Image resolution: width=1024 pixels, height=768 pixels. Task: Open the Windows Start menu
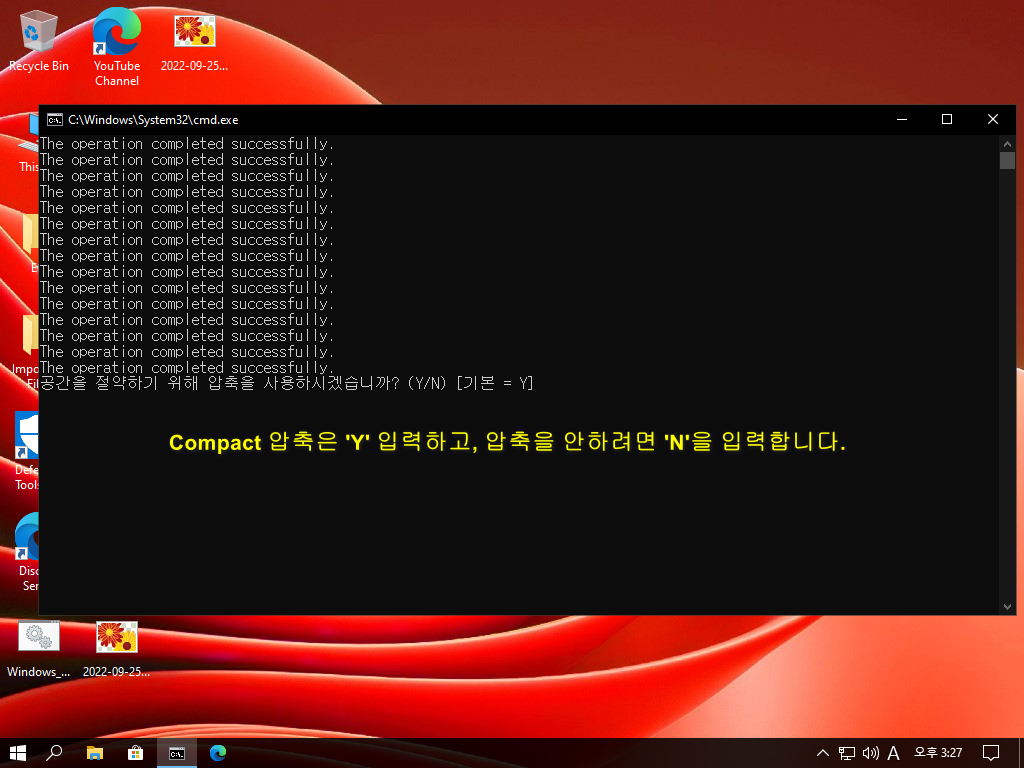18,753
